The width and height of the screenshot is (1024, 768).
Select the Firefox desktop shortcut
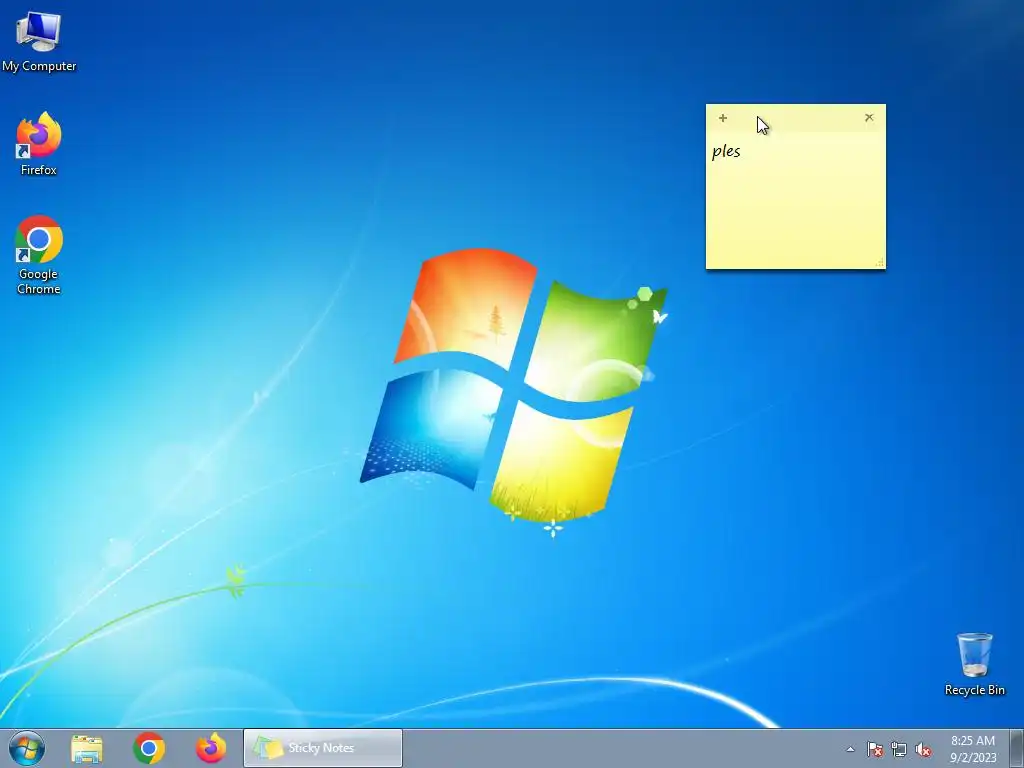pos(39,144)
